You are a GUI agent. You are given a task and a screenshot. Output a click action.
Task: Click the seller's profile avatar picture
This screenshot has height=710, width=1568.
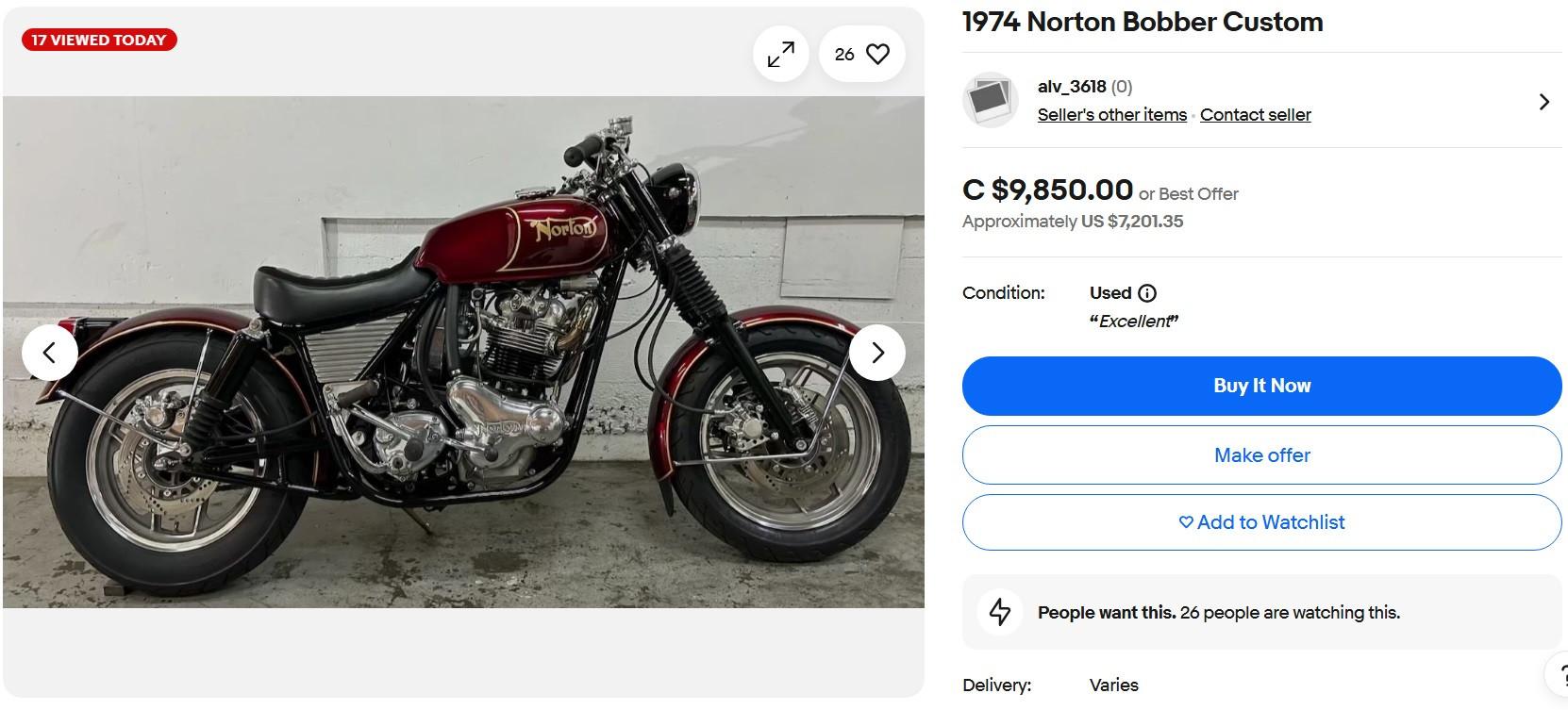(x=990, y=100)
